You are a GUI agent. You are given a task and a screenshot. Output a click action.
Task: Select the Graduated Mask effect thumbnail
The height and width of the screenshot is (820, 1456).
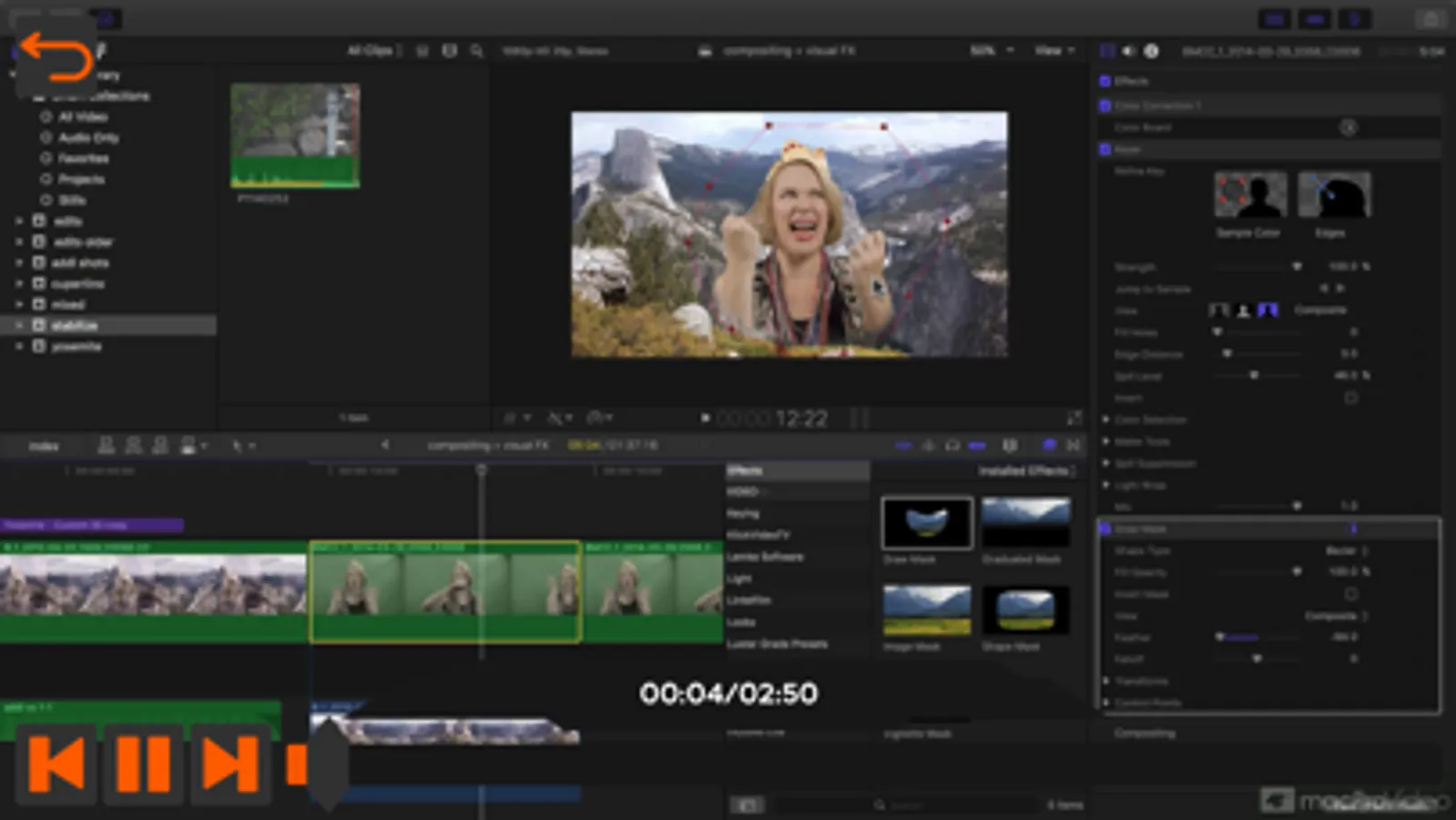(x=1025, y=522)
